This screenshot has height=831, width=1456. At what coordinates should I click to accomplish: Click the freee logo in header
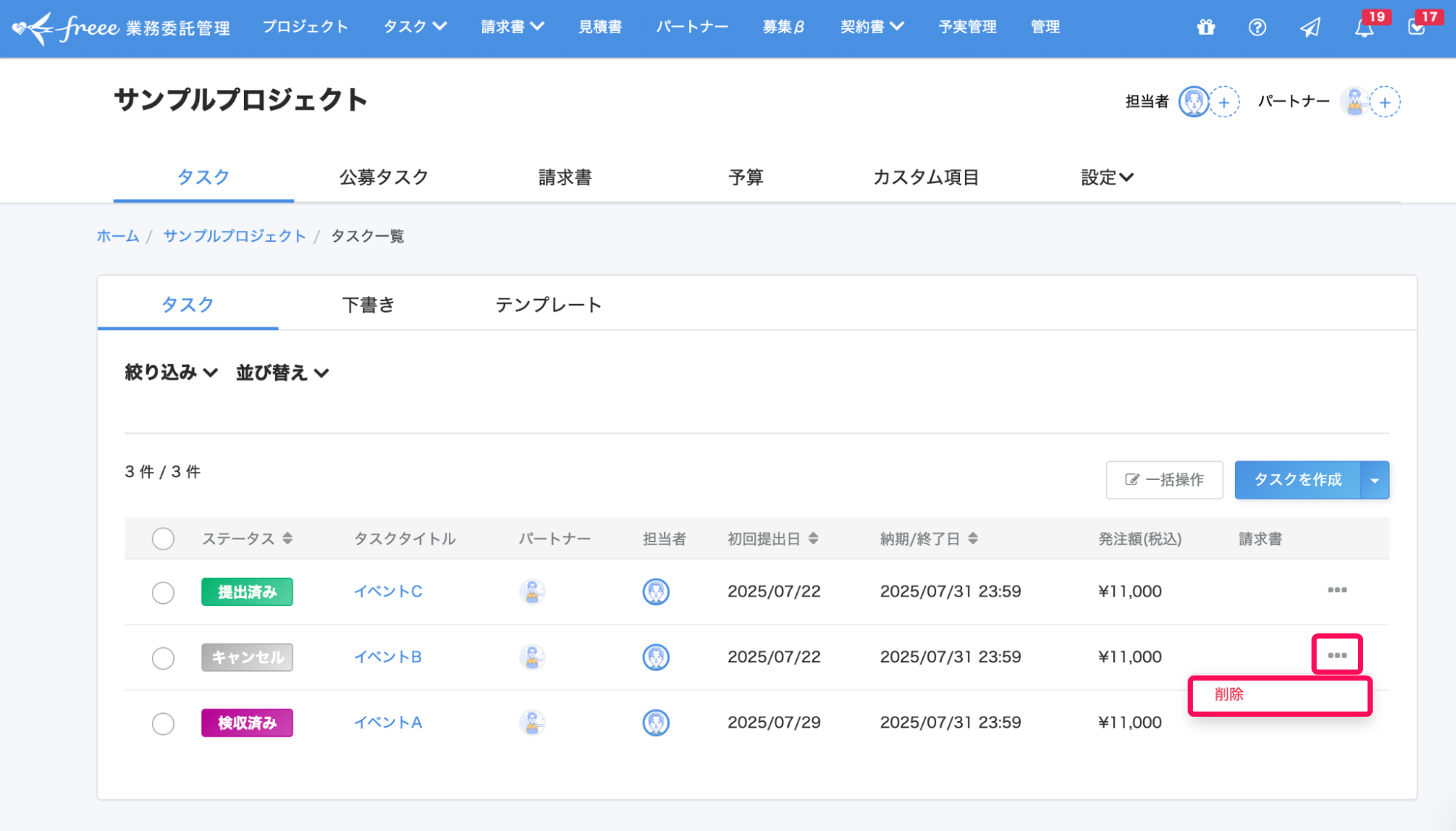click(x=121, y=28)
